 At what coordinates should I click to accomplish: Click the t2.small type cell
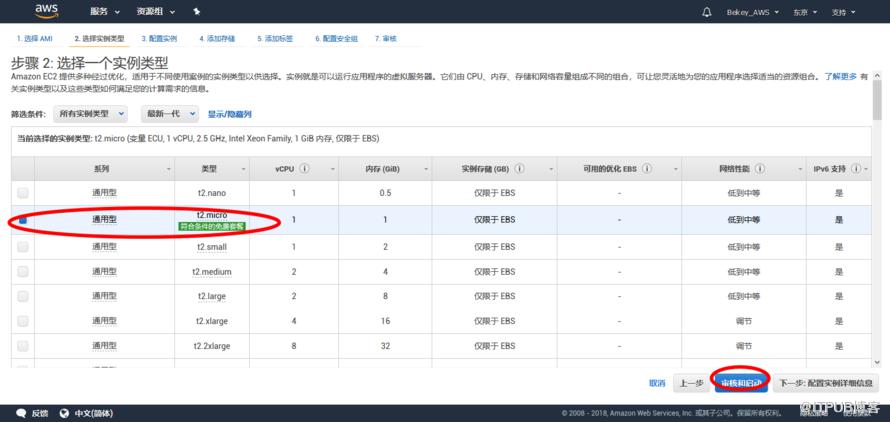[212, 246]
